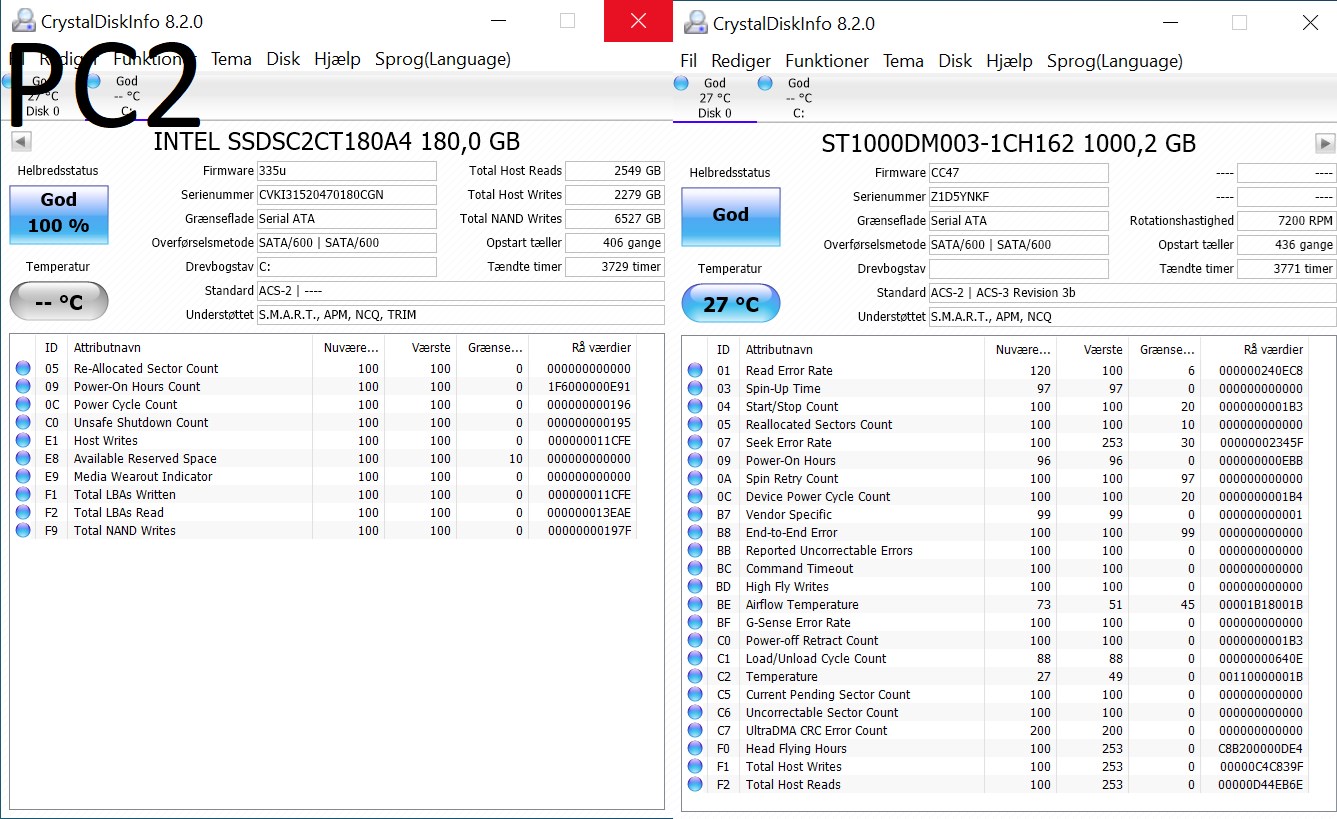Click the -- °C temperature button in left window
The width and height of the screenshot is (1337, 819).
(x=59, y=301)
